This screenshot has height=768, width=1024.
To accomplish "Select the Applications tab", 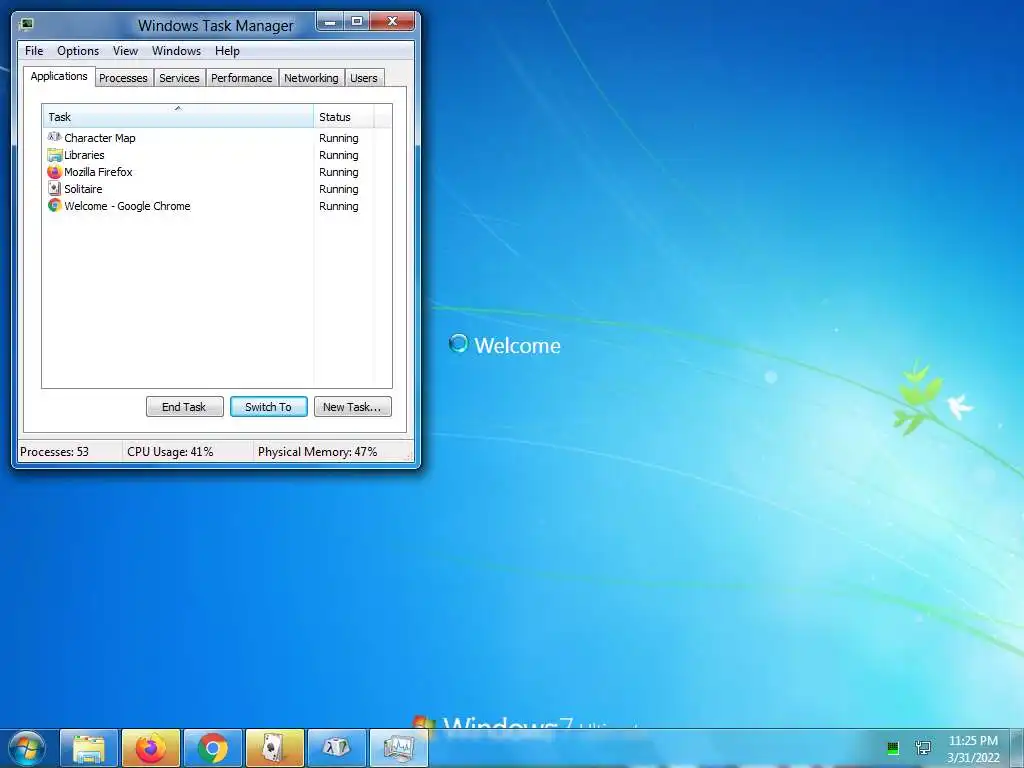I will (59, 76).
